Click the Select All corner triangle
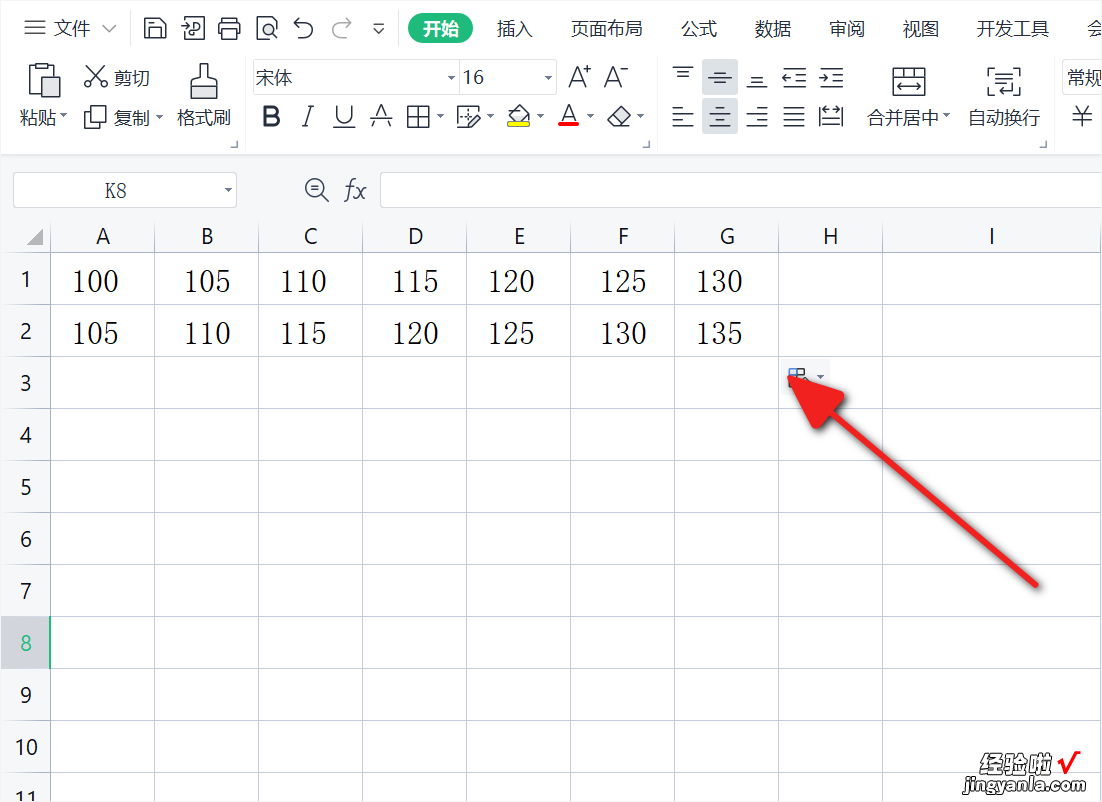Image resolution: width=1102 pixels, height=802 pixels. [x=34, y=237]
